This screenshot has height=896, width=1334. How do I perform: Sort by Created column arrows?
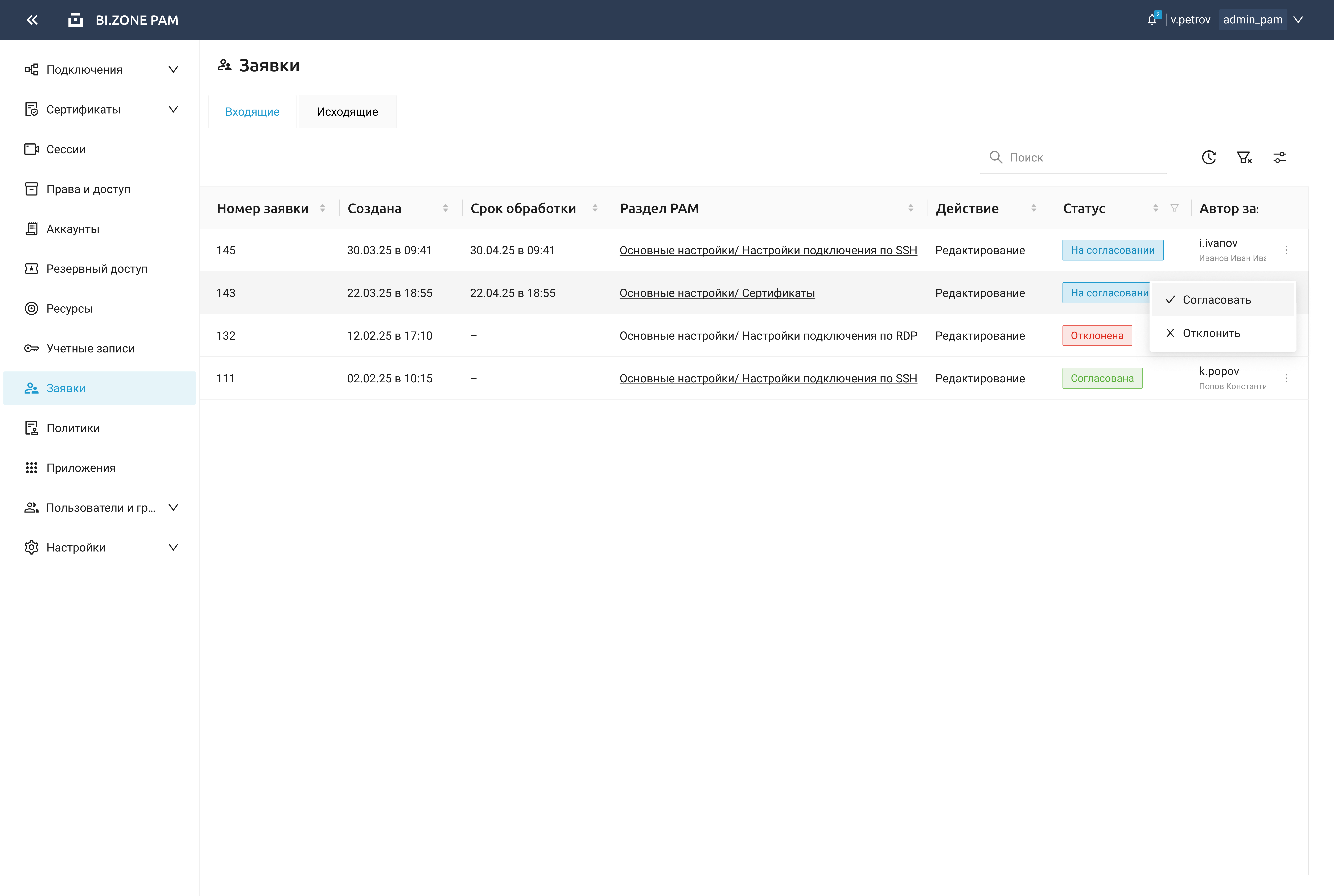click(445, 208)
